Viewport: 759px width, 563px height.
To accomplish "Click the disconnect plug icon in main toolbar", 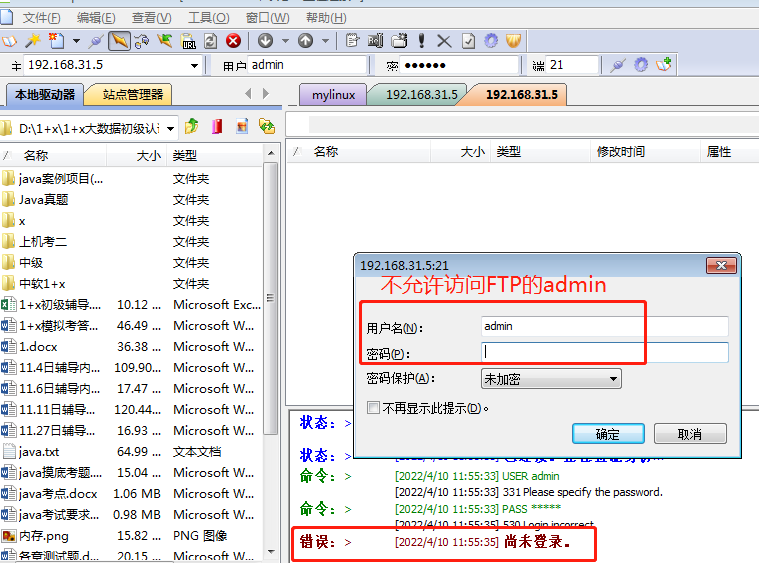I will pyautogui.click(x=96, y=41).
